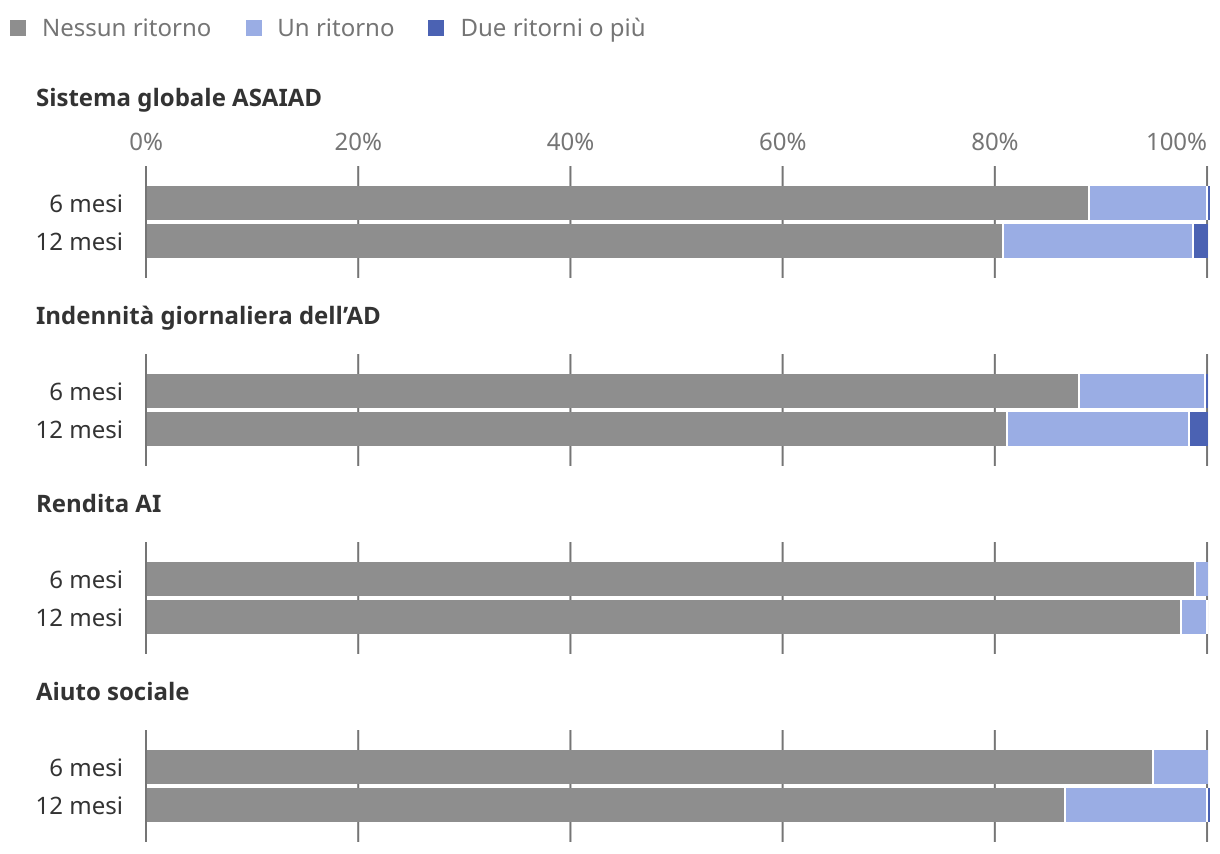Click the dark blue Due ritorni legend swatch

(435, 29)
